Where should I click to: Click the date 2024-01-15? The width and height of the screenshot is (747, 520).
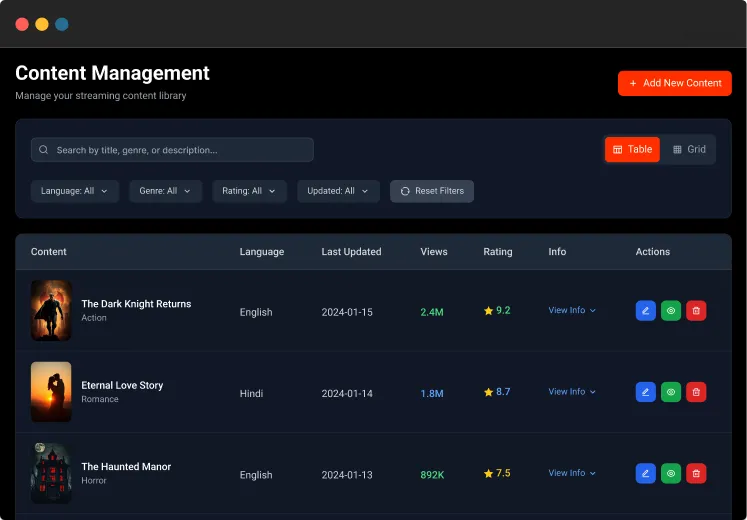click(347, 312)
